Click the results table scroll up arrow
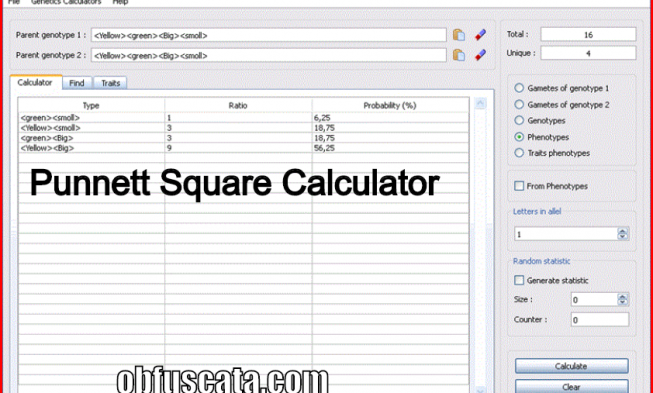The height and width of the screenshot is (393, 653). (481, 103)
